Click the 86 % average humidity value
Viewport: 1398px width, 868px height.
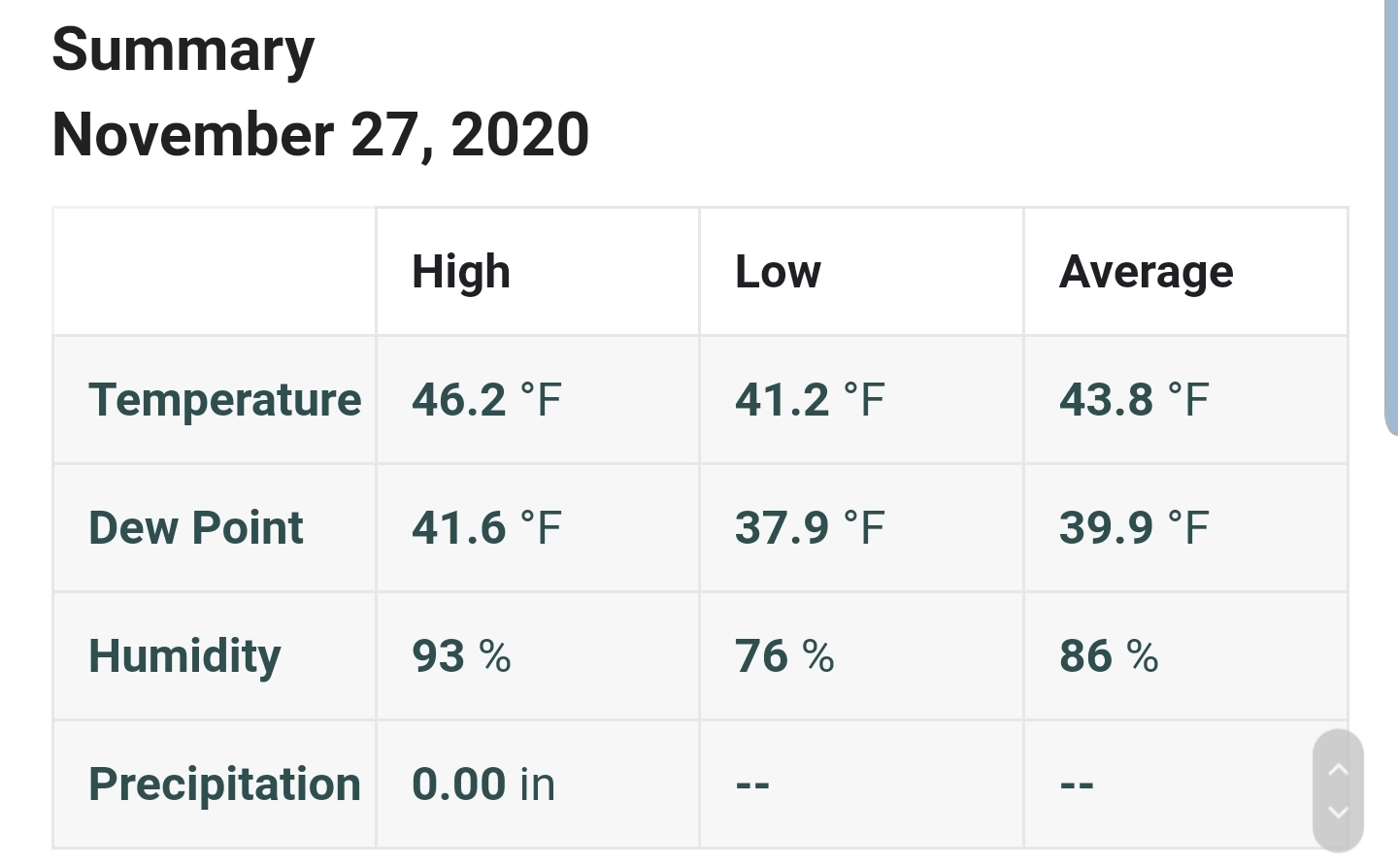[1109, 656]
